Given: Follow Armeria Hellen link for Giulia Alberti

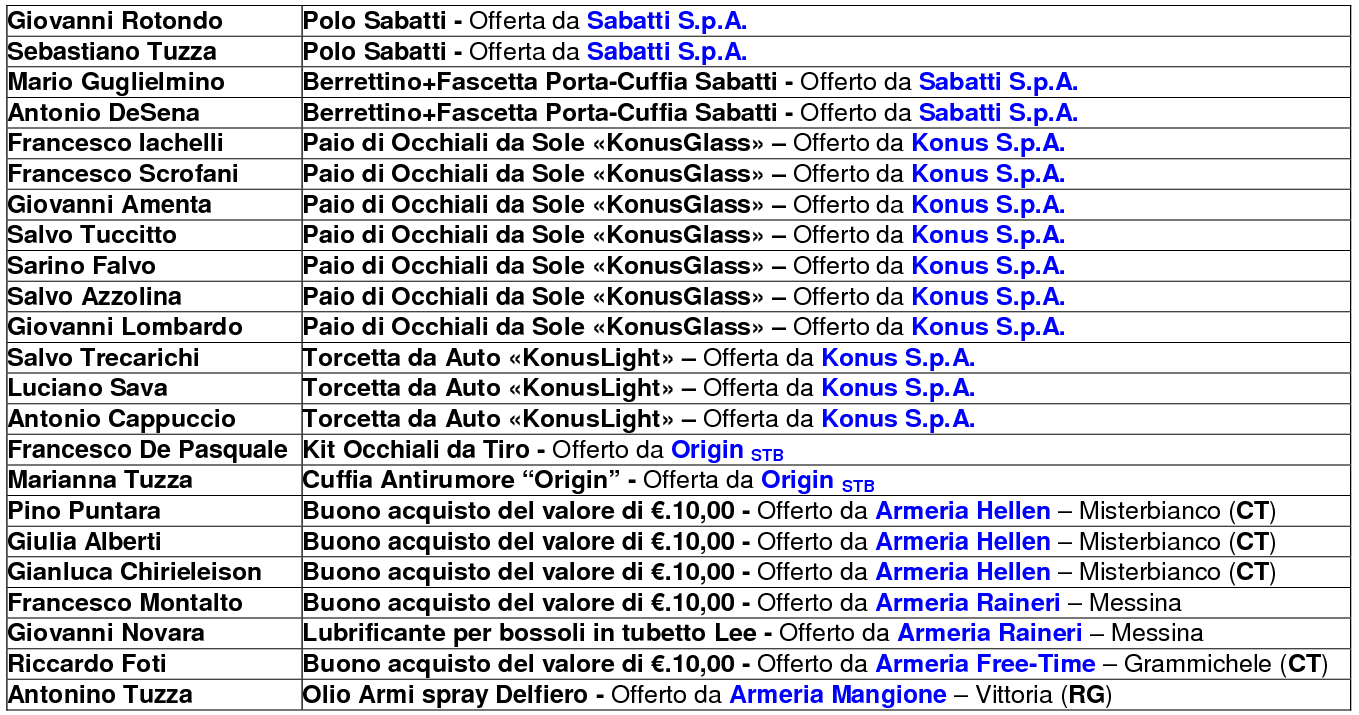Looking at the screenshot, I should 963,541.
